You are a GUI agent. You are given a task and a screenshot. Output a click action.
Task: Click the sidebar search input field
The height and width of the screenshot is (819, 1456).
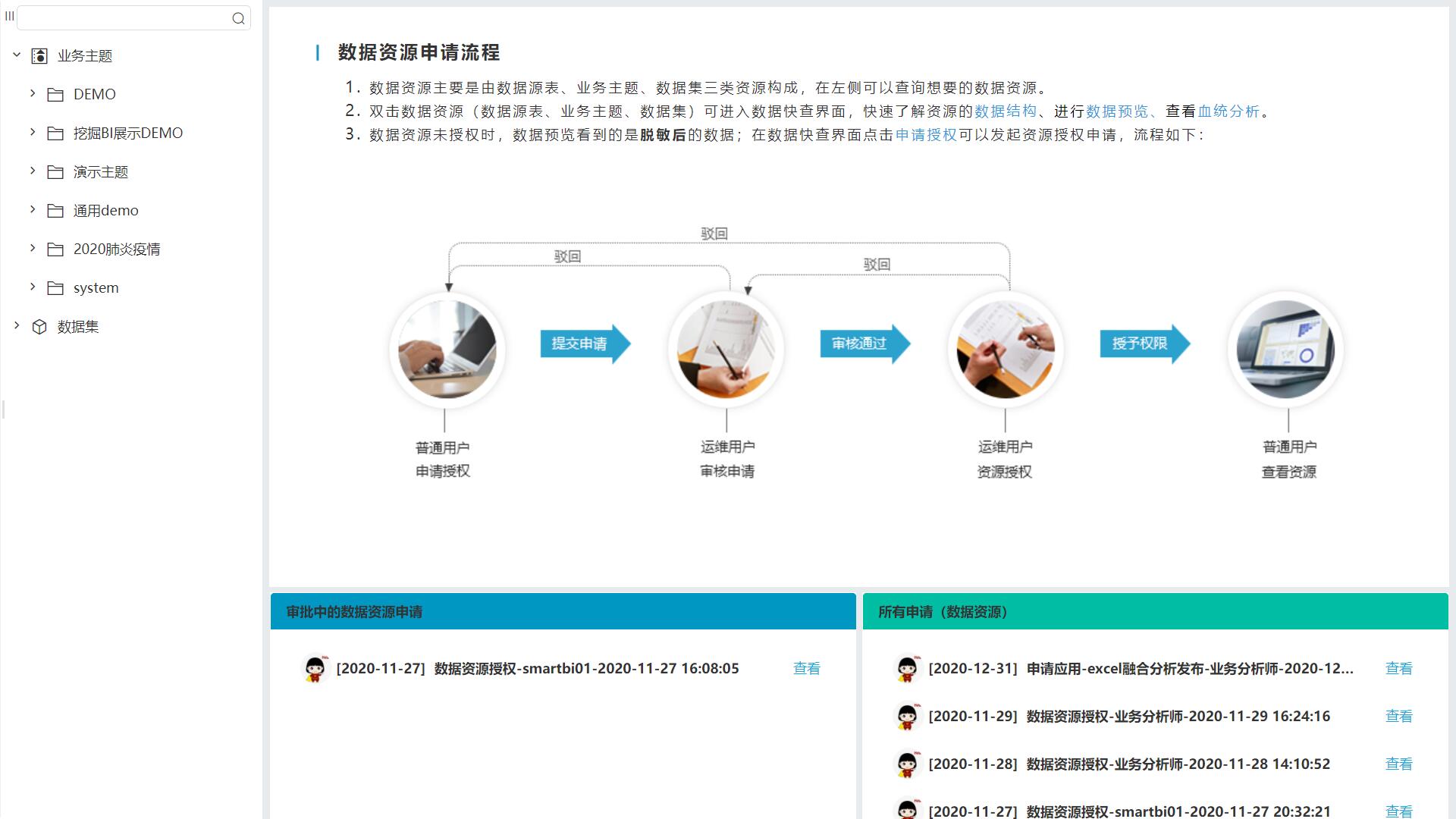tap(133, 18)
